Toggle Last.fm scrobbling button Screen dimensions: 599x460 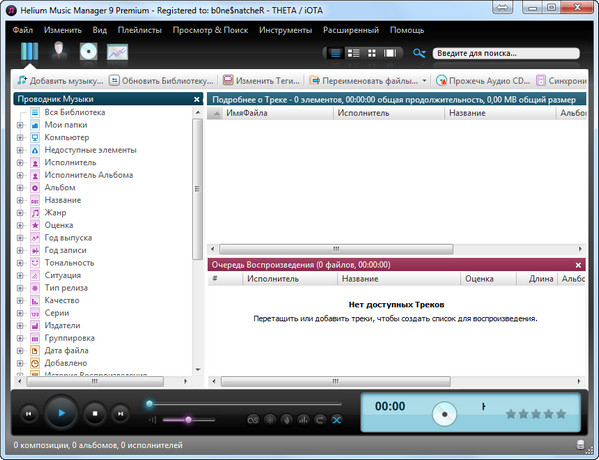coord(253,420)
